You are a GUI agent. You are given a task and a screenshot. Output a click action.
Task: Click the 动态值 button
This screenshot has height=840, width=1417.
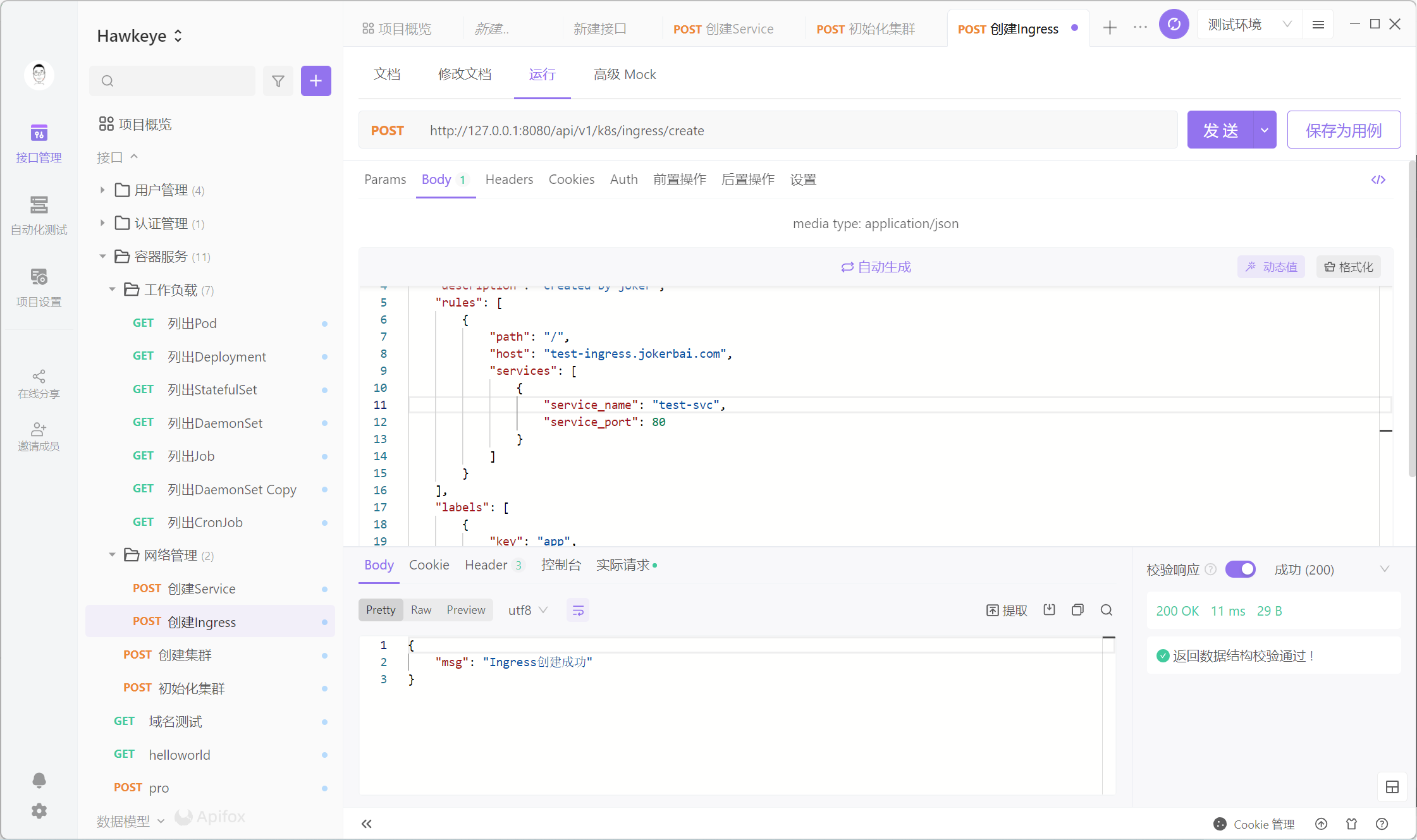(x=1271, y=267)
